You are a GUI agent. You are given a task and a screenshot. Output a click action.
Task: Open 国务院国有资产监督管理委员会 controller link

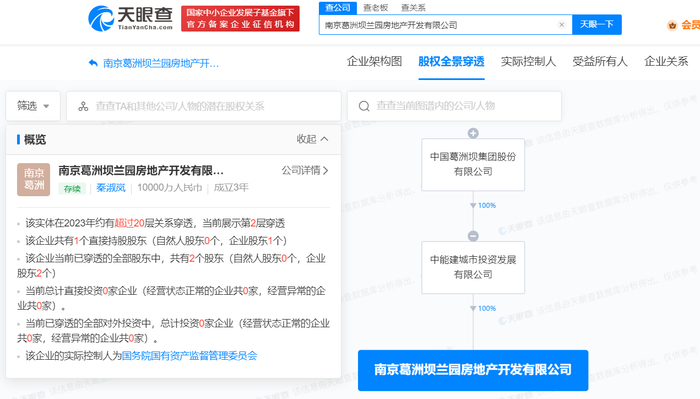pos(190,356)
